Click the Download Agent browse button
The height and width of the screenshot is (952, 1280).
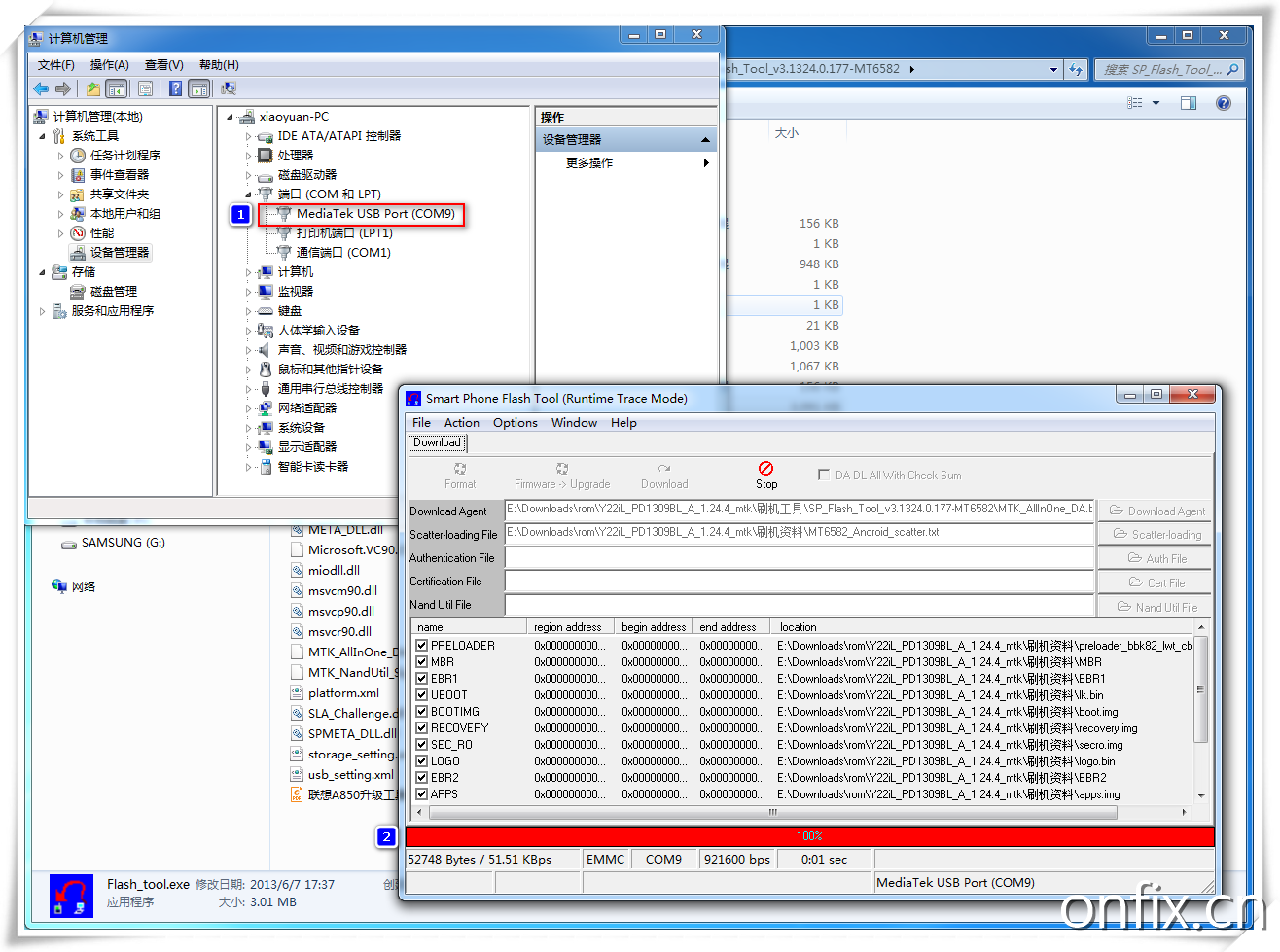[1156, 511]
